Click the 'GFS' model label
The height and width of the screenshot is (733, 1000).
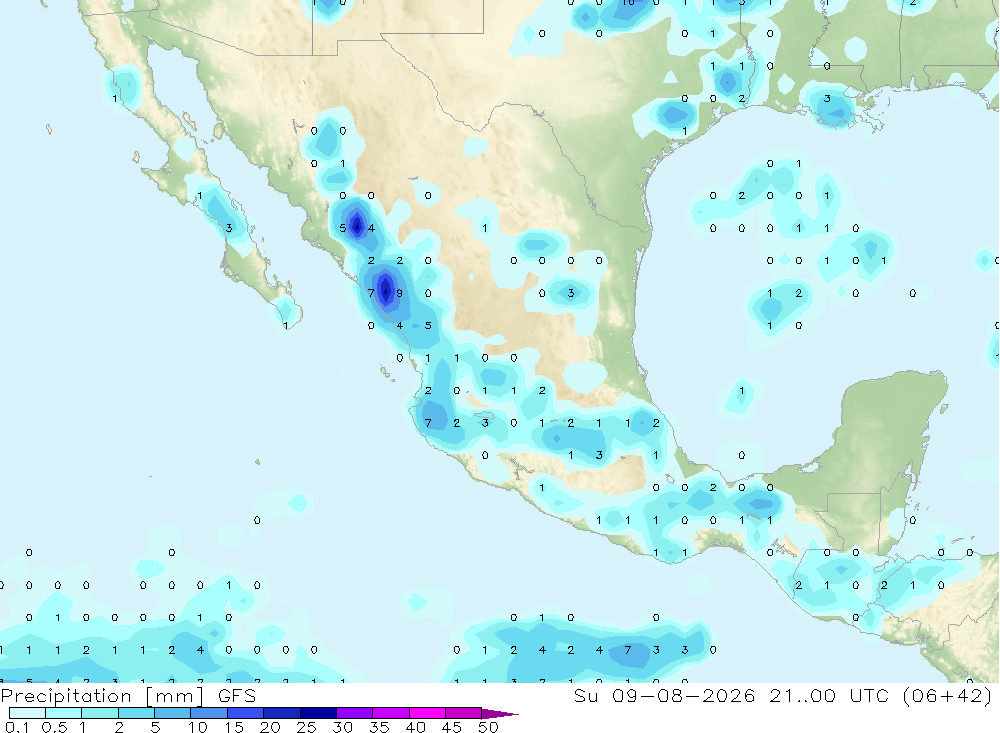[x=237, y=695]
